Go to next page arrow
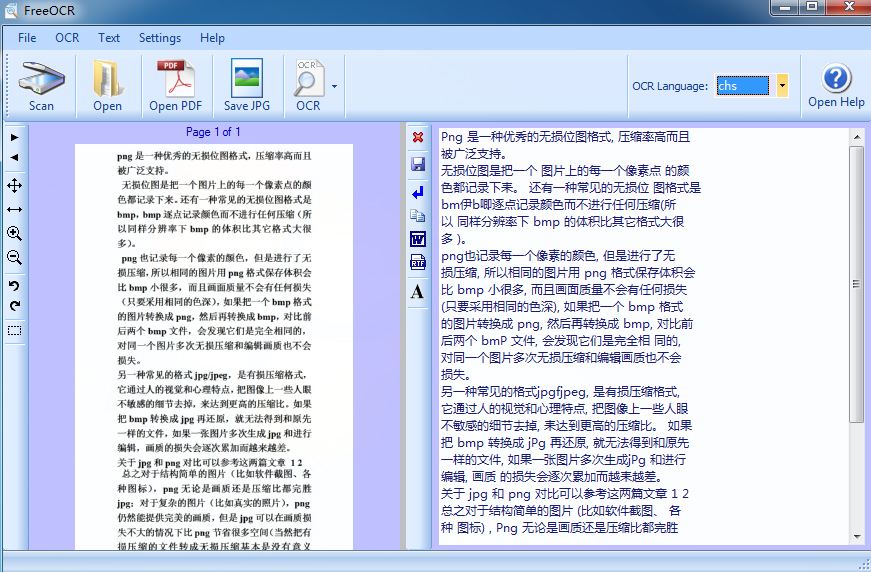This screenshot has height=572, width=871. coord(14,137)
